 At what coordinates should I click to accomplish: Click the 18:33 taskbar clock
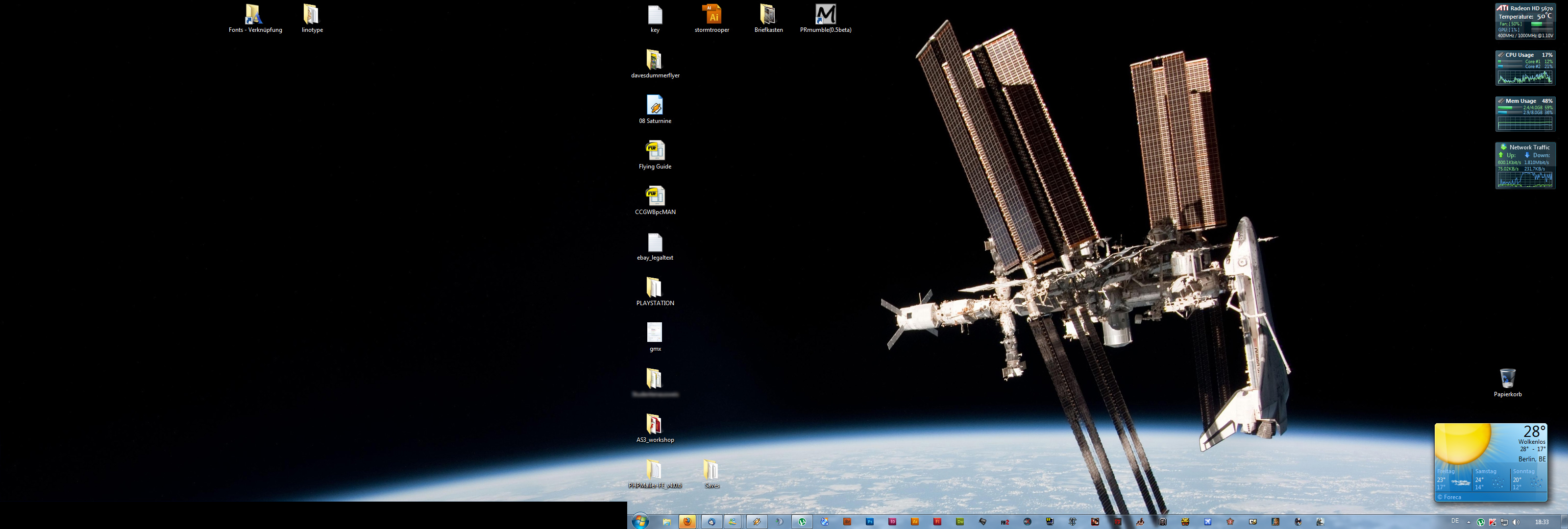1543,522
